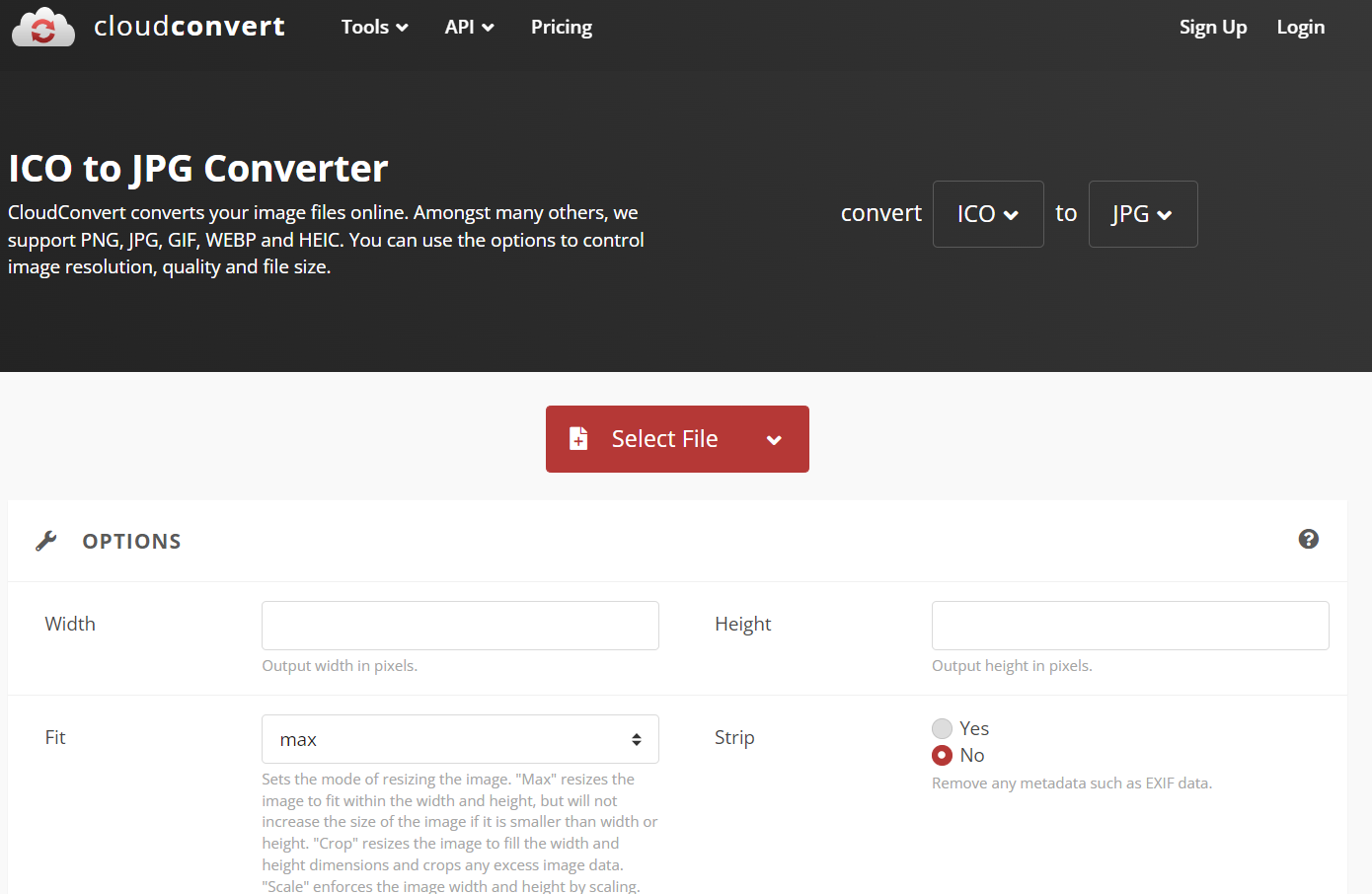The height and width of the screenshot is (894, 1372).
Task: Open the Fit mode dropdown set to max
Action: (x=460, y=739)
